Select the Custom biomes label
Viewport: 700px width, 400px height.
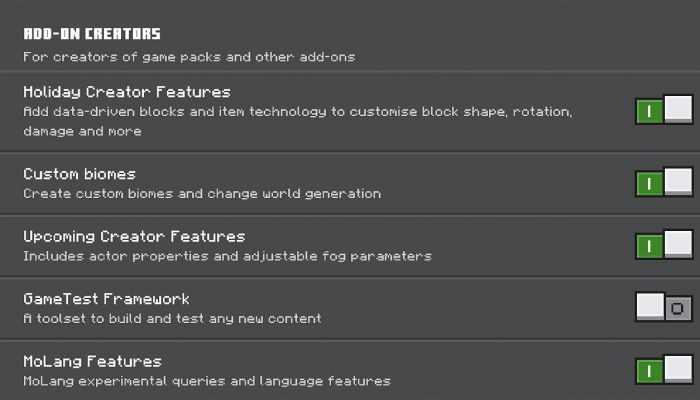point(79,174)
